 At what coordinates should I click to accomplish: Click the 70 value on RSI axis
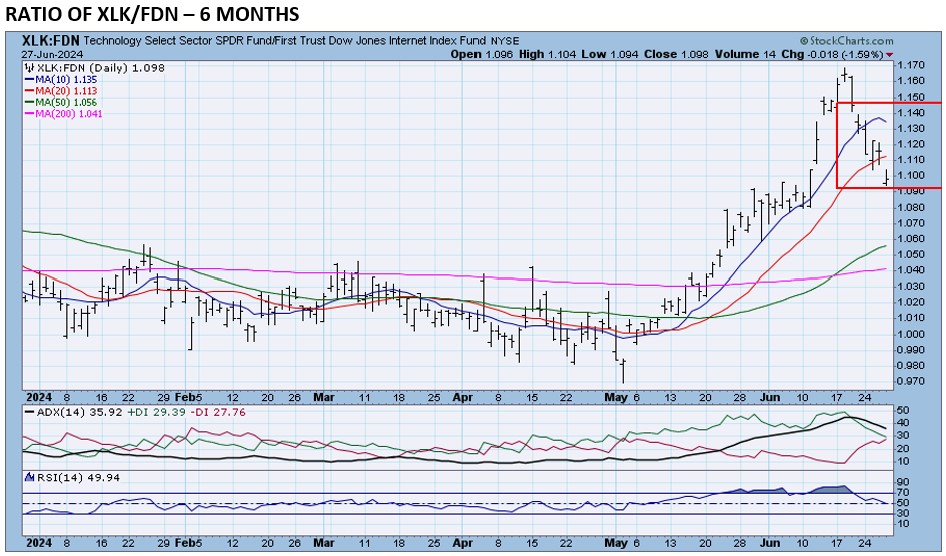click(x=904, y=493)
